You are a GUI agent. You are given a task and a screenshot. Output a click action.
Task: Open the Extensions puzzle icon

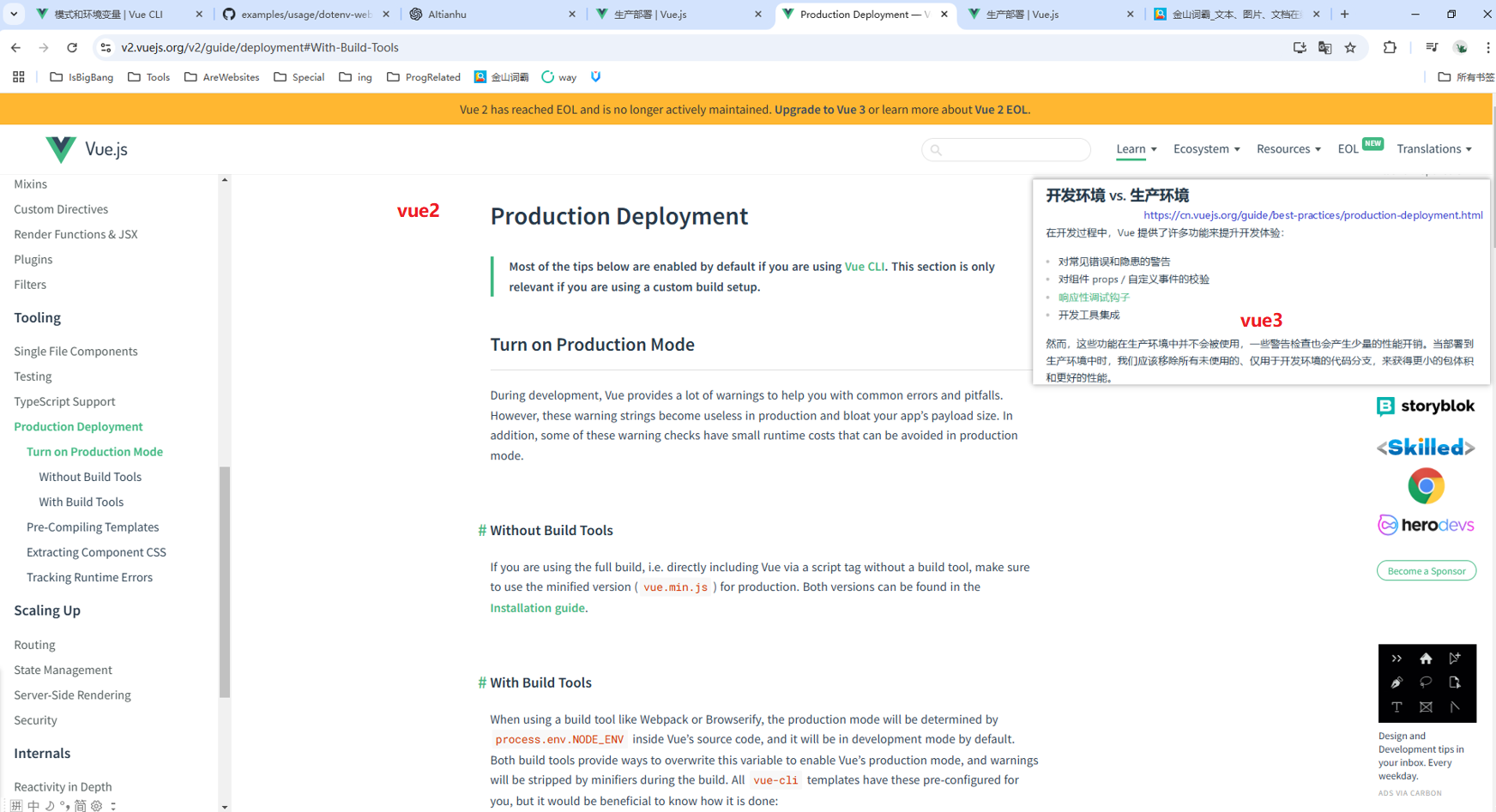click(1390, 47)
